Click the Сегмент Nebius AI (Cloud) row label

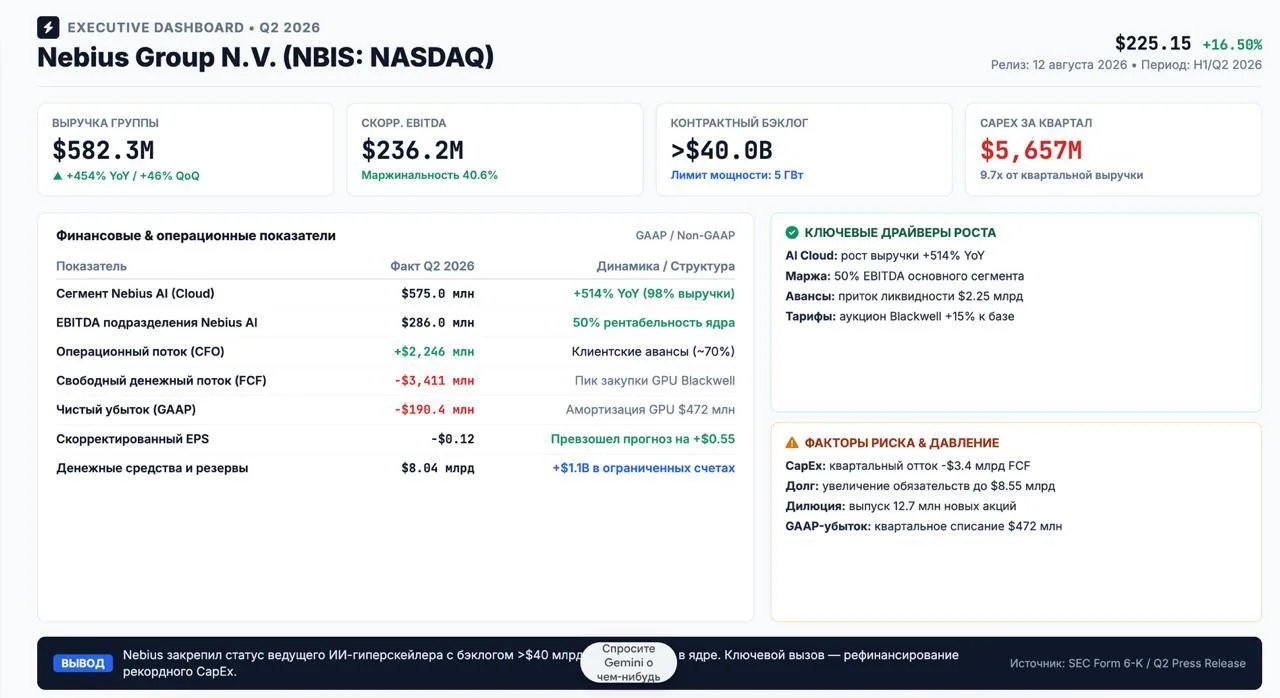[135, 294]
